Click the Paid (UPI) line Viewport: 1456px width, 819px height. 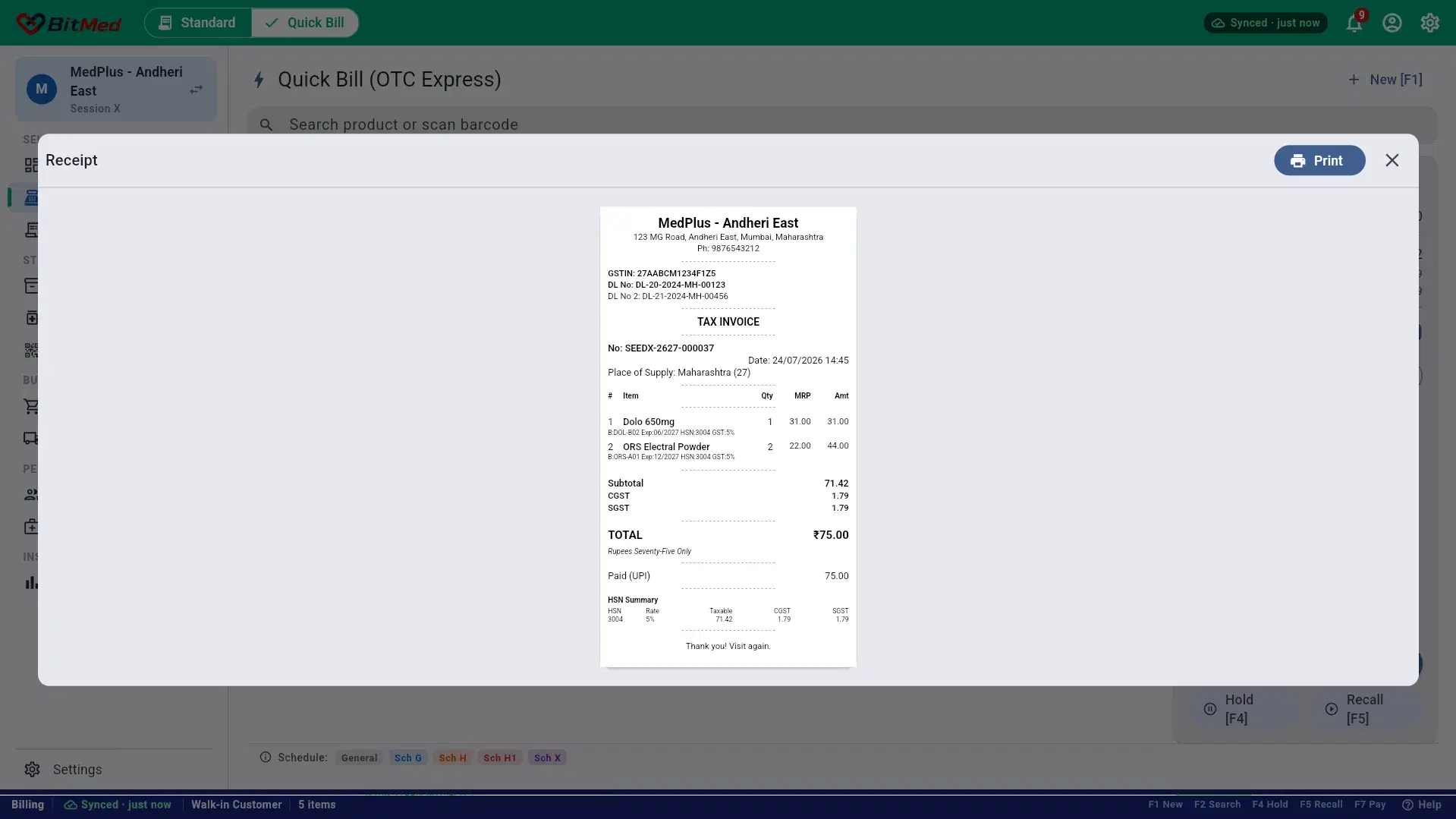tap(728, 576)
